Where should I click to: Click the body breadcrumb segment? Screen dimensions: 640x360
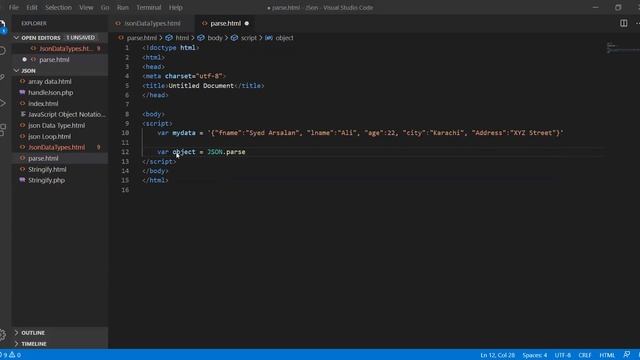tap(215, 38)
